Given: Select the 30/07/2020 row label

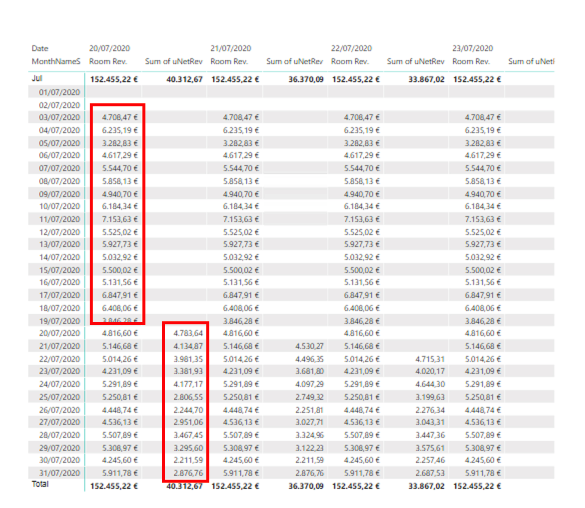Looking at the screenshot, I should [59, 460].
